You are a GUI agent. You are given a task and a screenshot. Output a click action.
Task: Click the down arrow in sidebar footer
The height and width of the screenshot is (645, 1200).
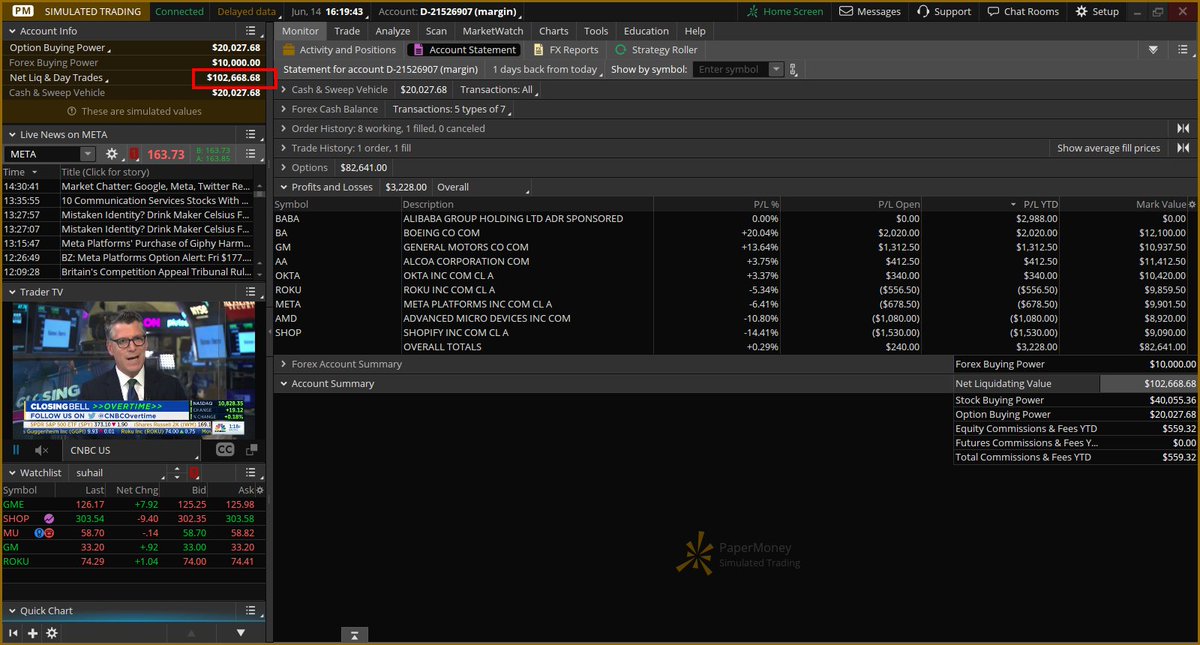pyautogui.click(x=241, y=633)
